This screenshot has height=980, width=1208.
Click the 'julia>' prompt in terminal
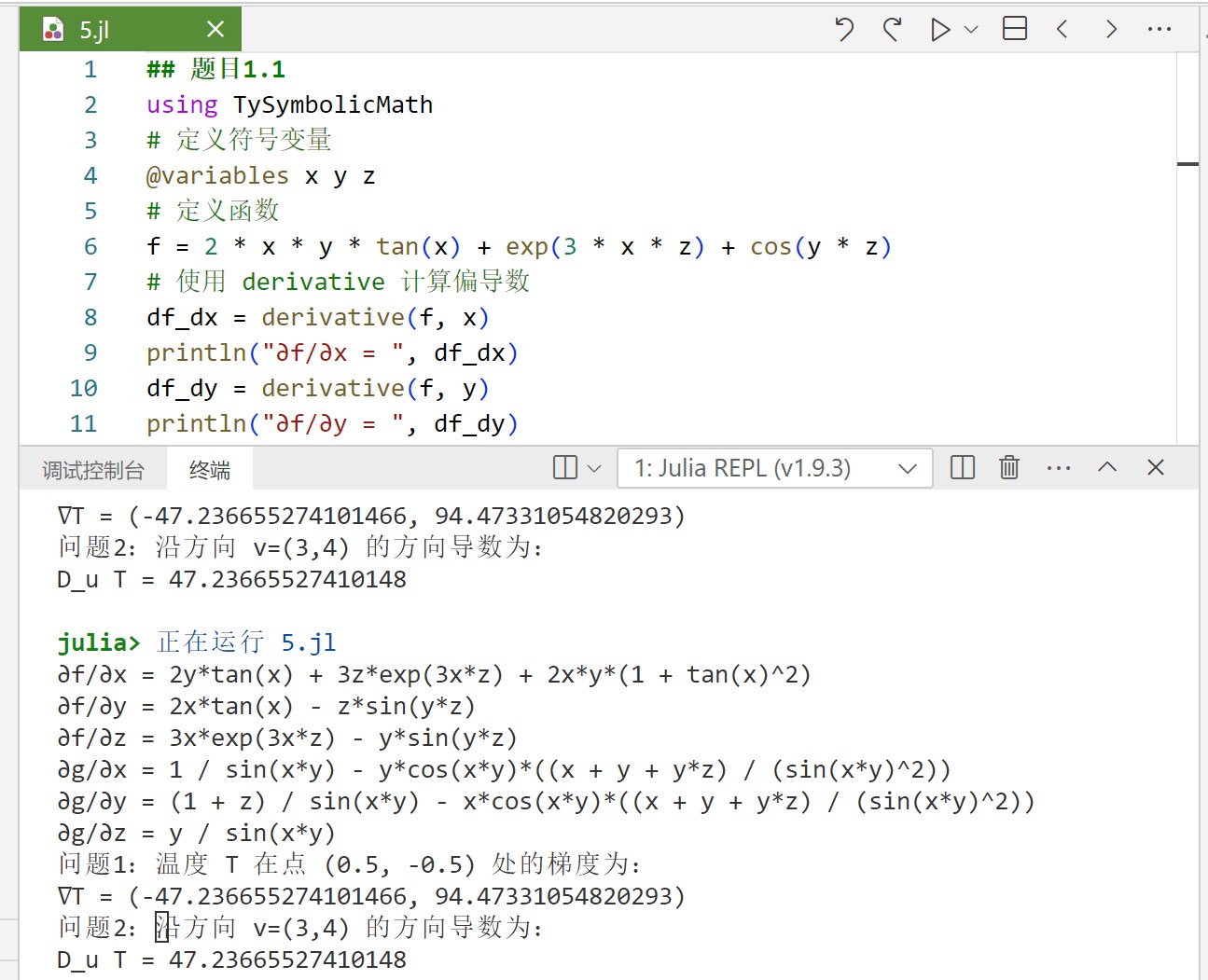[x=99, y=642]
